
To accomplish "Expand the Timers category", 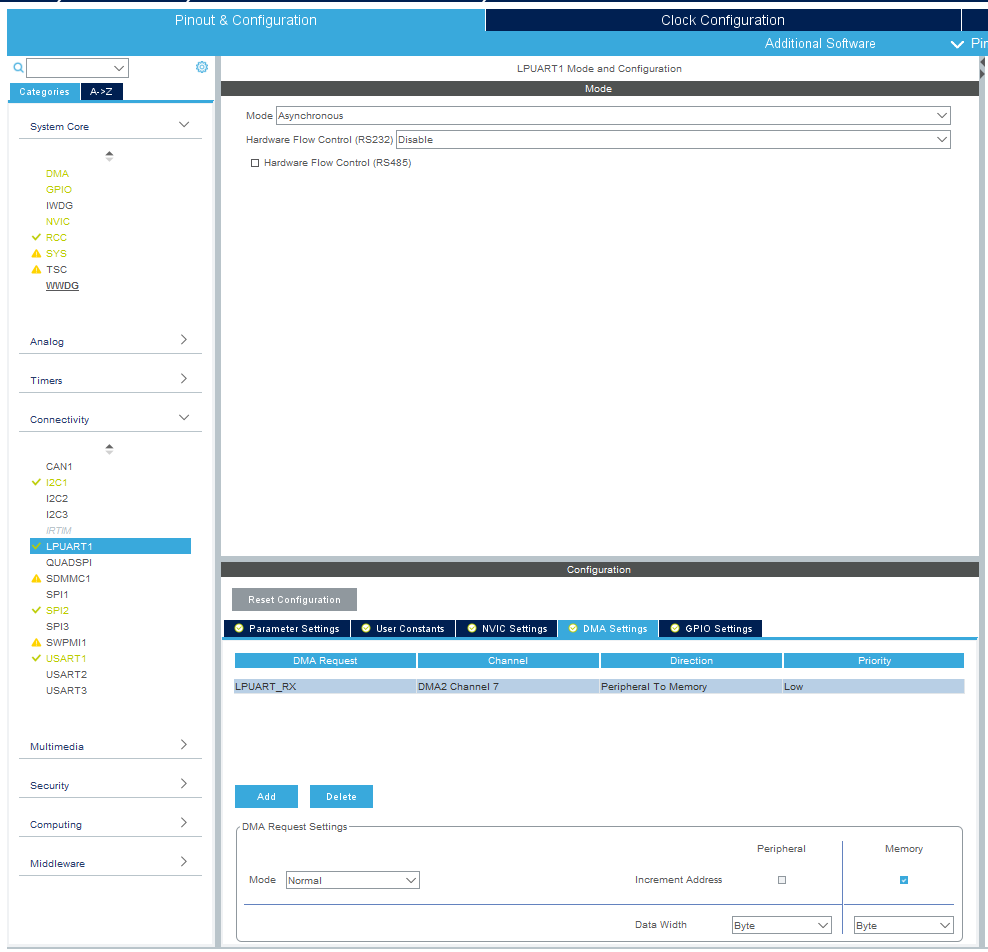I will [184, 379].
